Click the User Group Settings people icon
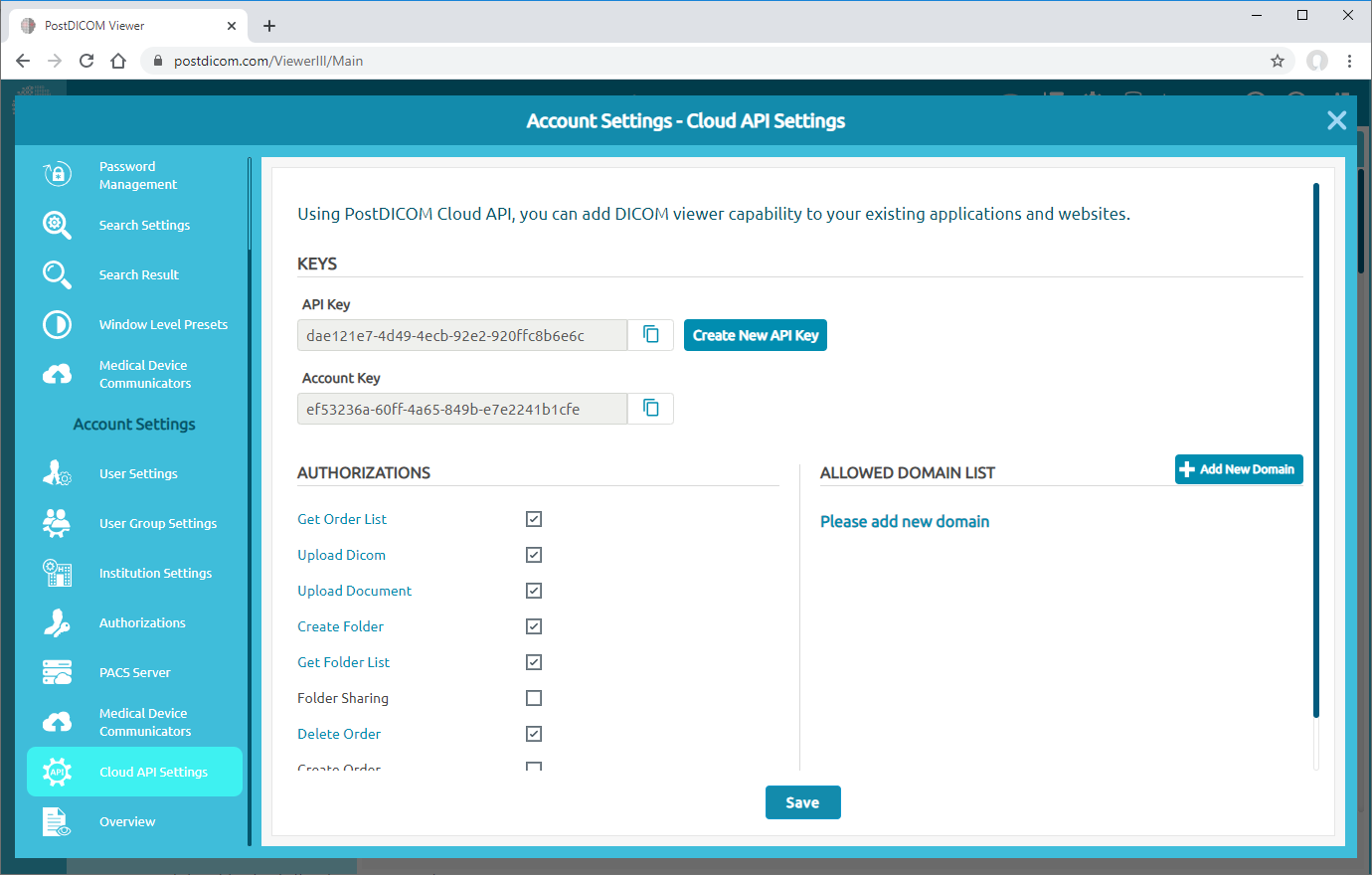The width and height of the screenshot is (1372, 875). [57, 523]
